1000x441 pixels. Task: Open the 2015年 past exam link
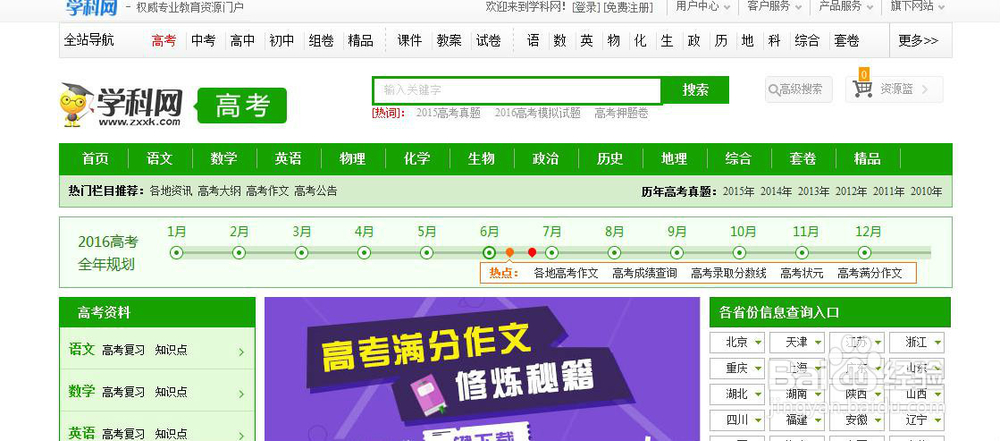739,191
